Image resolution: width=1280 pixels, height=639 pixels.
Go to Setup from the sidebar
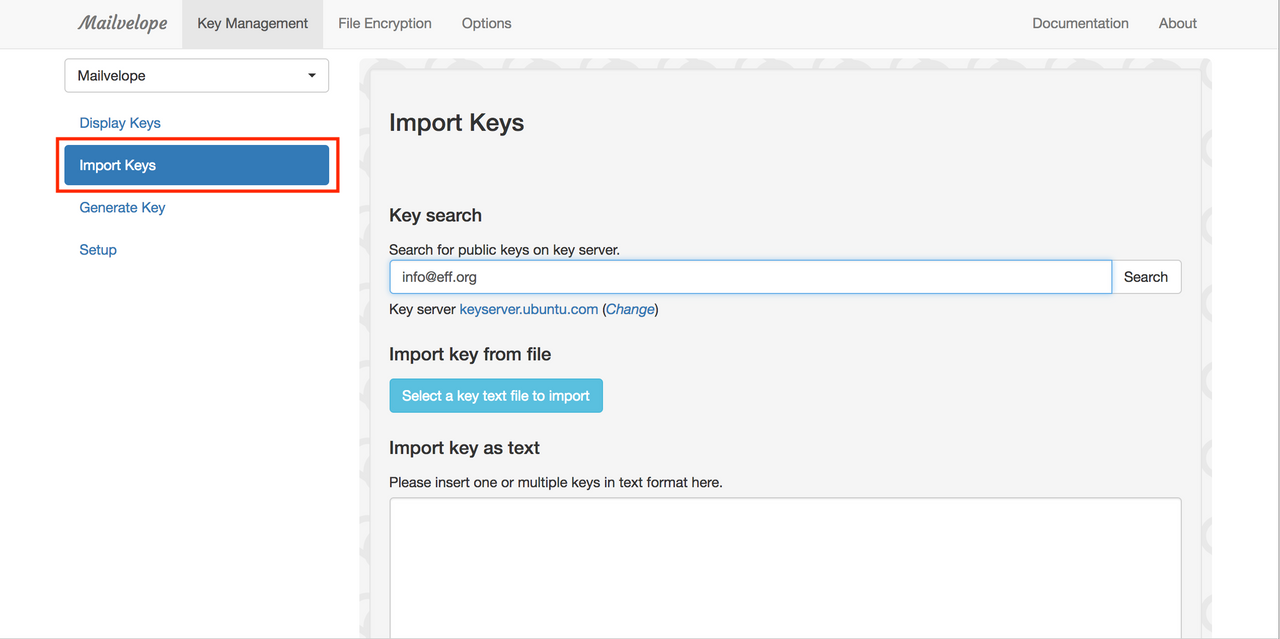coord(97,249)
